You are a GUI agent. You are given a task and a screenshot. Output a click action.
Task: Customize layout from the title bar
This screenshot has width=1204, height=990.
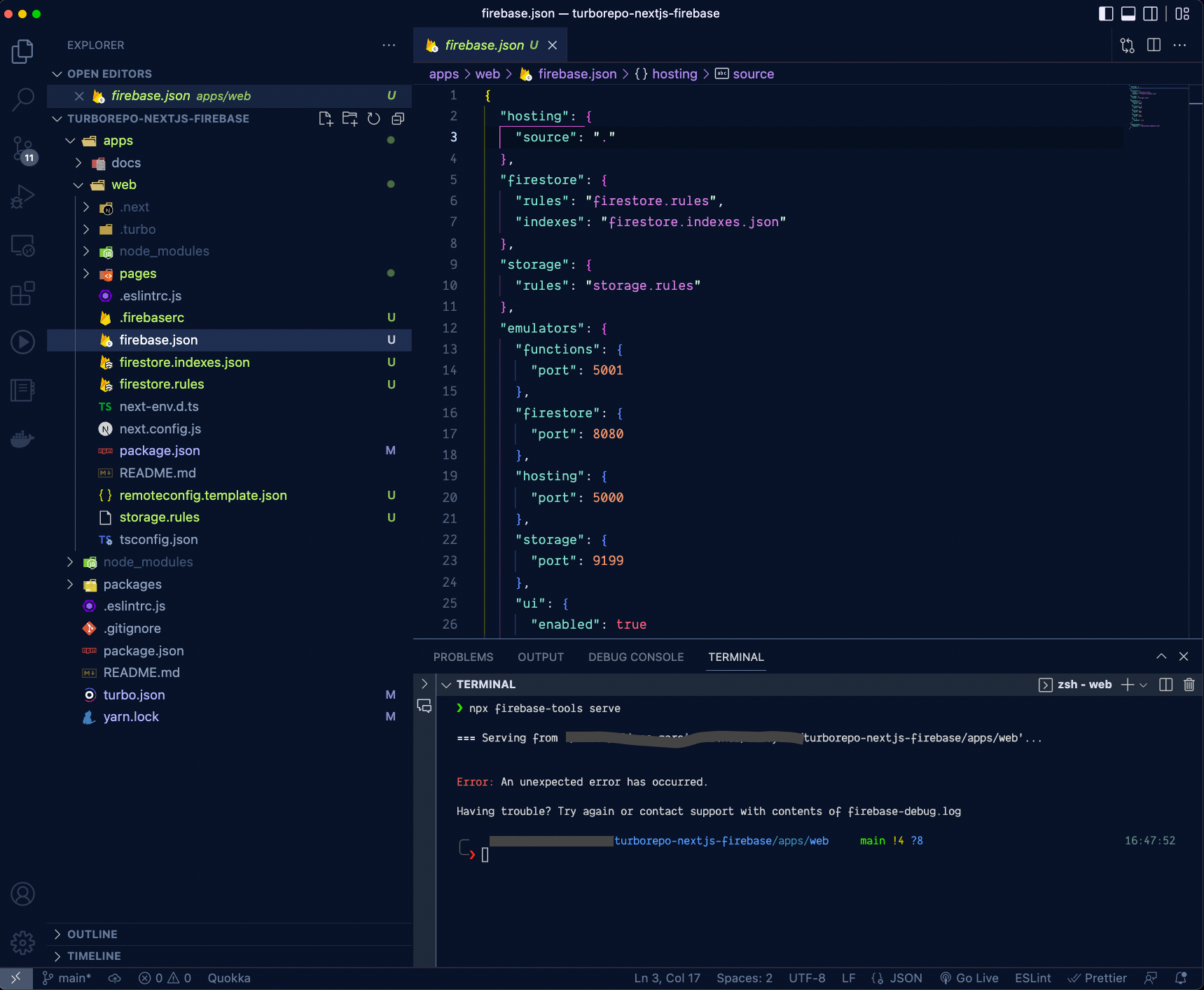point(1182,13)
